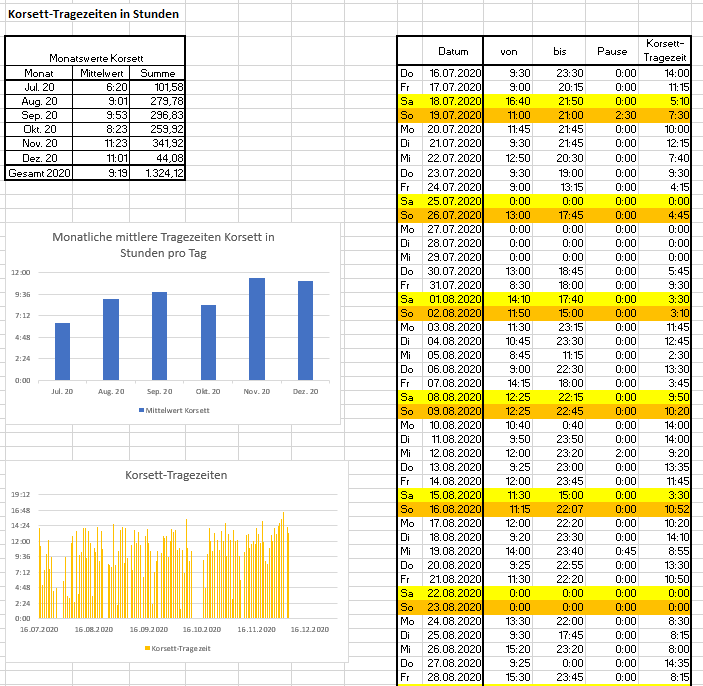Select the Aug. 20 Mittelwert cell 9:01
Screen dimensions: 703x686
tap(101, 101)
